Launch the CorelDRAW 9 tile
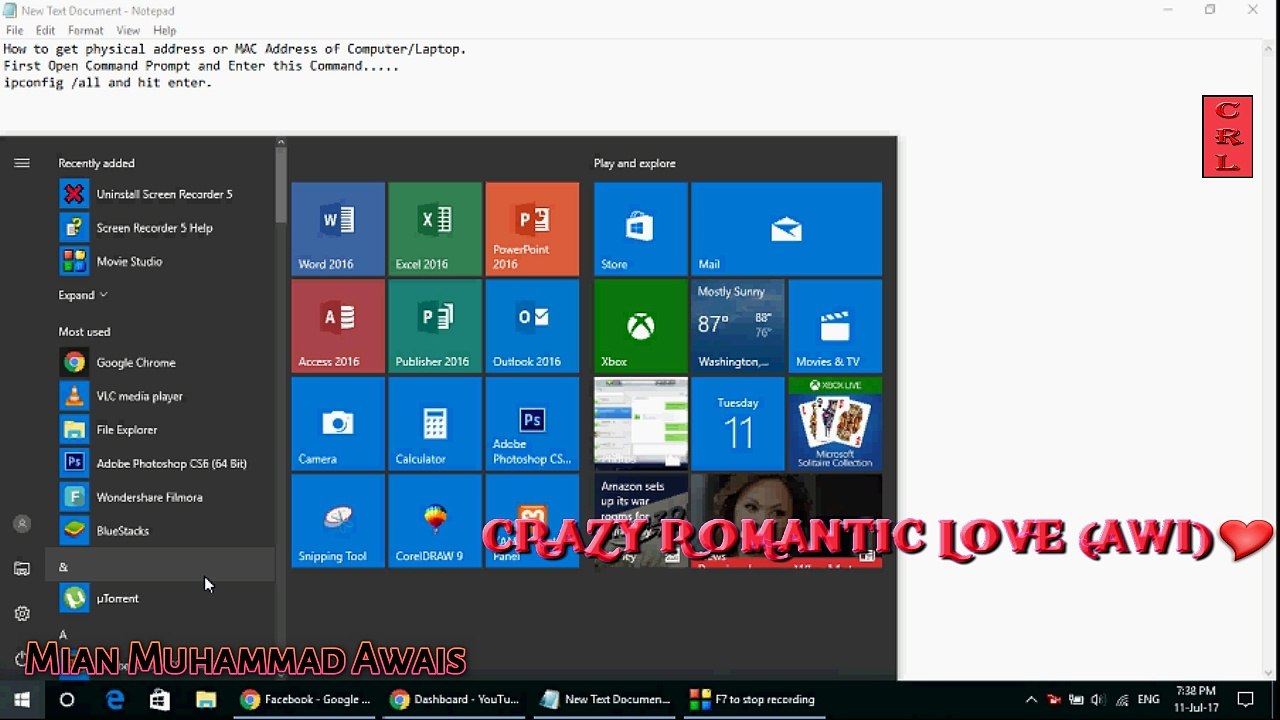 435,520
